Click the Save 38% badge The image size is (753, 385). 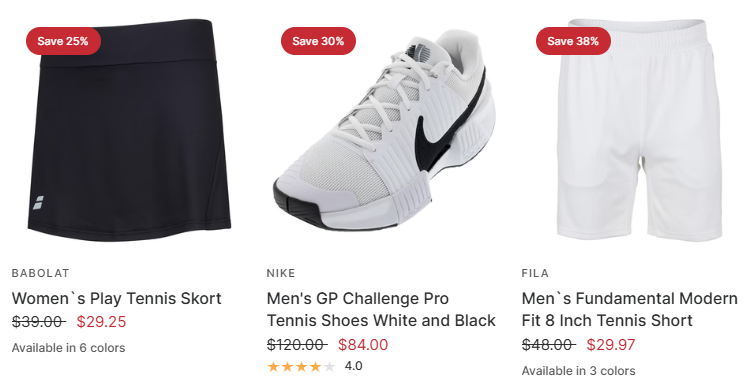point(573,41)
